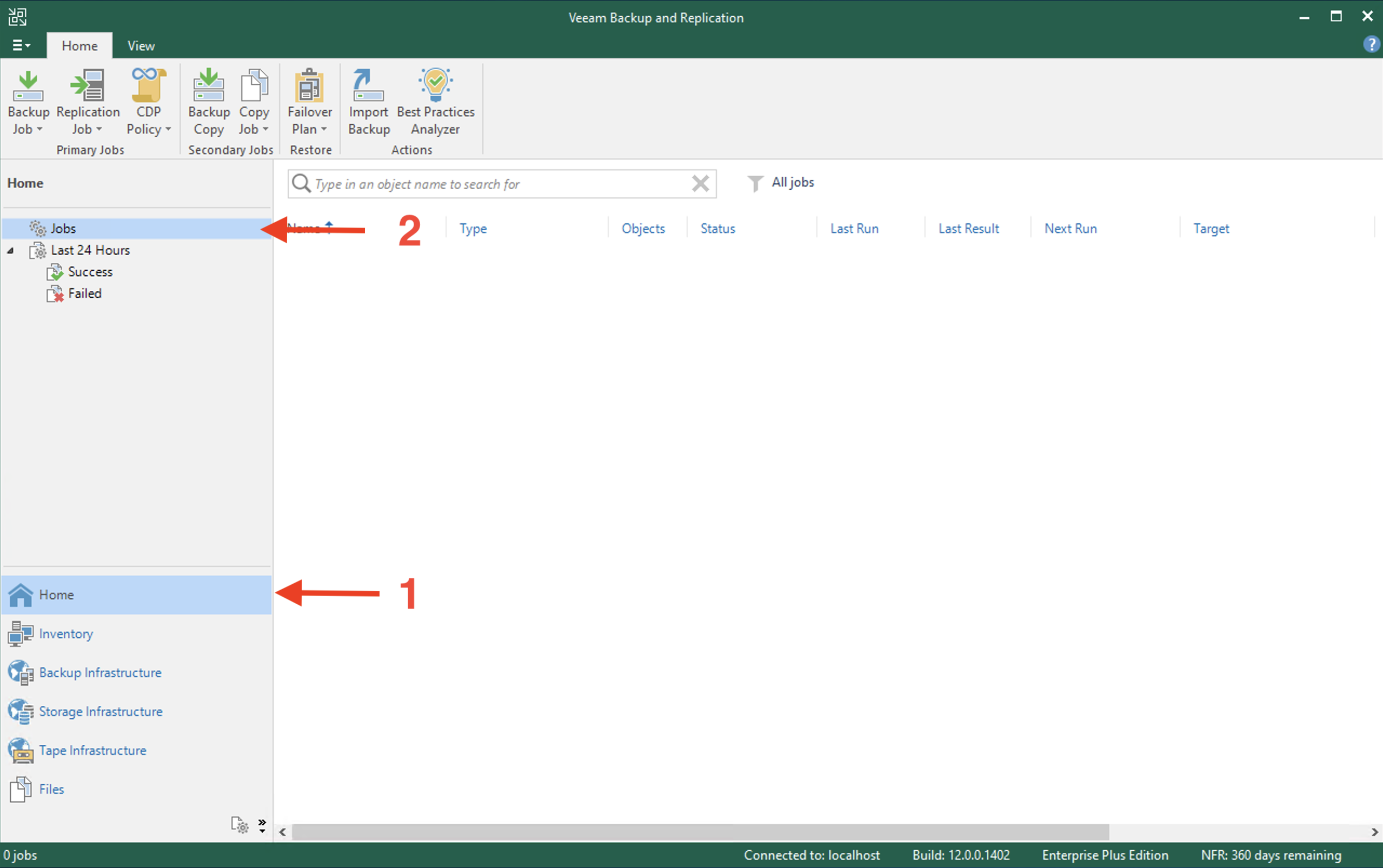
Task: Click the Backup Copy ribbon icon
Action: [208, 85]
